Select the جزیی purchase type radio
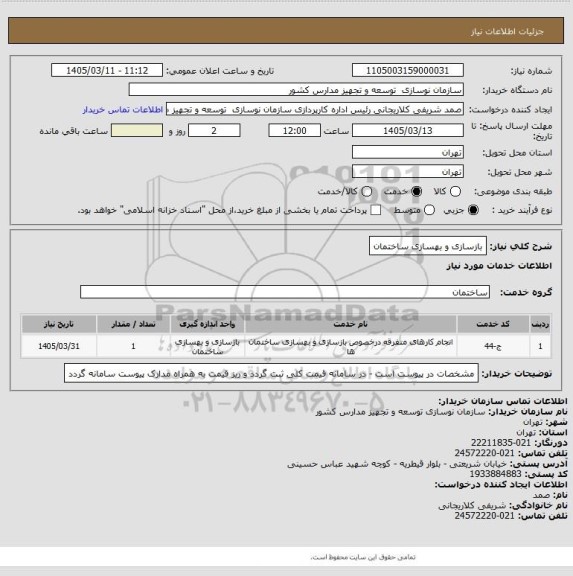Image resolution: width=573 pixels, height=576 pixels. [x=473, y=210]
